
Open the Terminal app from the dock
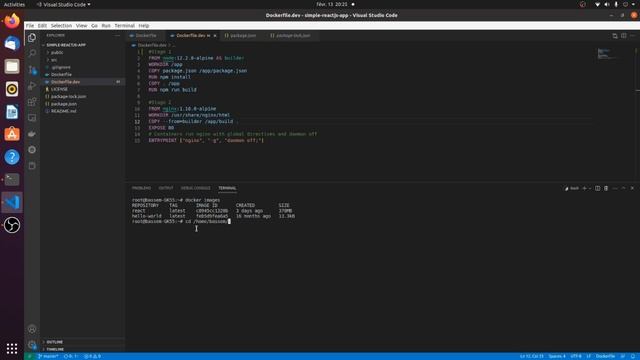[x=12, y=179]
